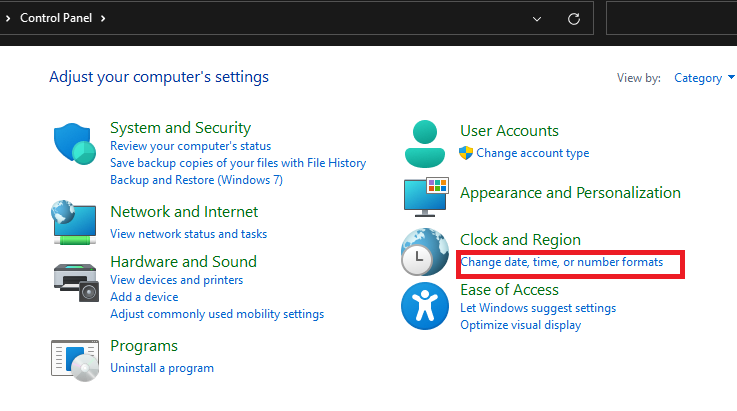Open View network status and tasks
Viewport: 737px width, 411px height.
[188, 234]
